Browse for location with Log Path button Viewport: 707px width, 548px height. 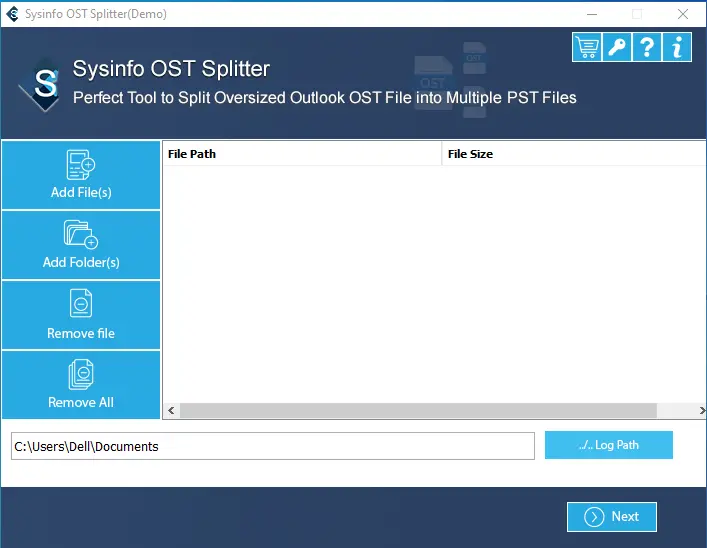point(609,445)
